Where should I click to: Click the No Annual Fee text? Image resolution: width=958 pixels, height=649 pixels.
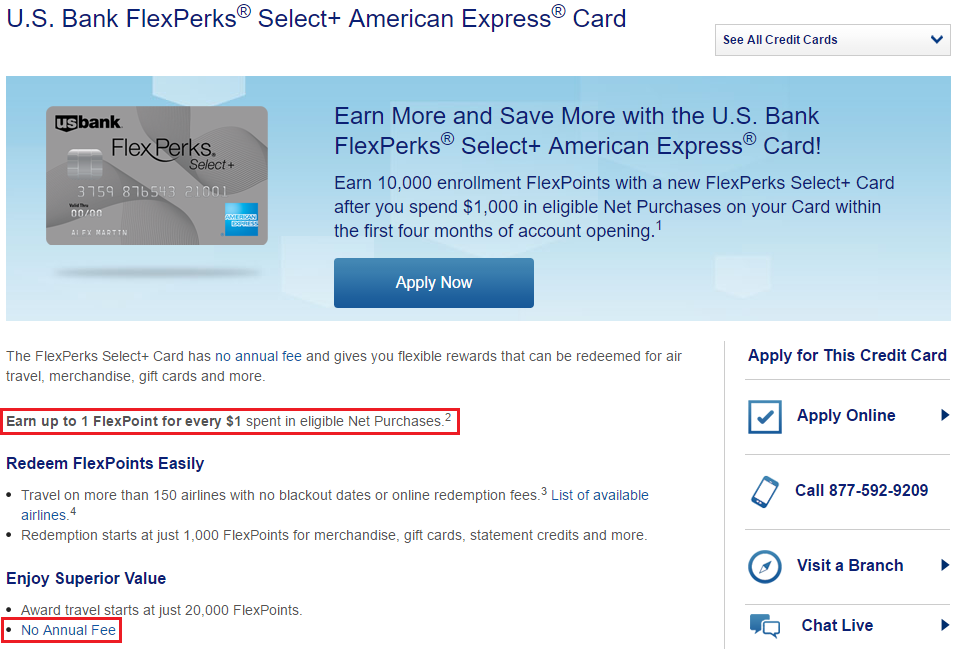click(68, 630)
